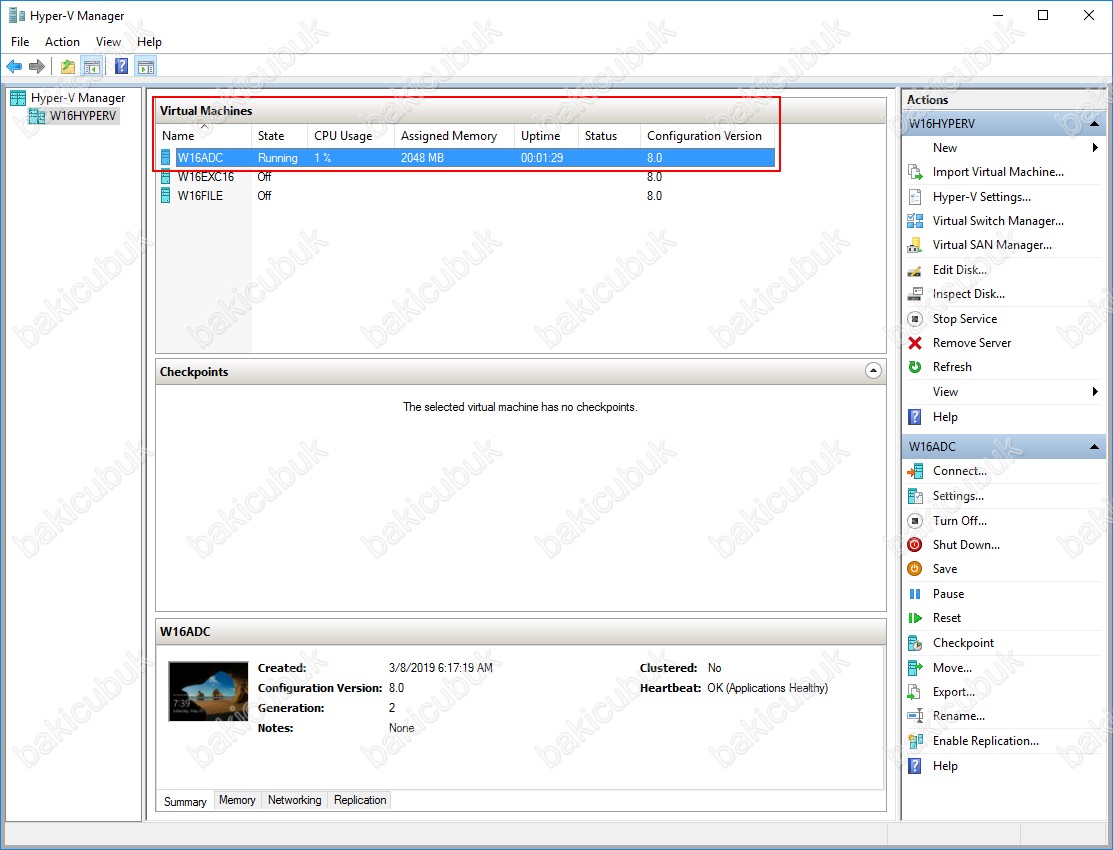Click the orange Save icon
This screenshot has width=1113, height=850.
(x=915, y=569)
